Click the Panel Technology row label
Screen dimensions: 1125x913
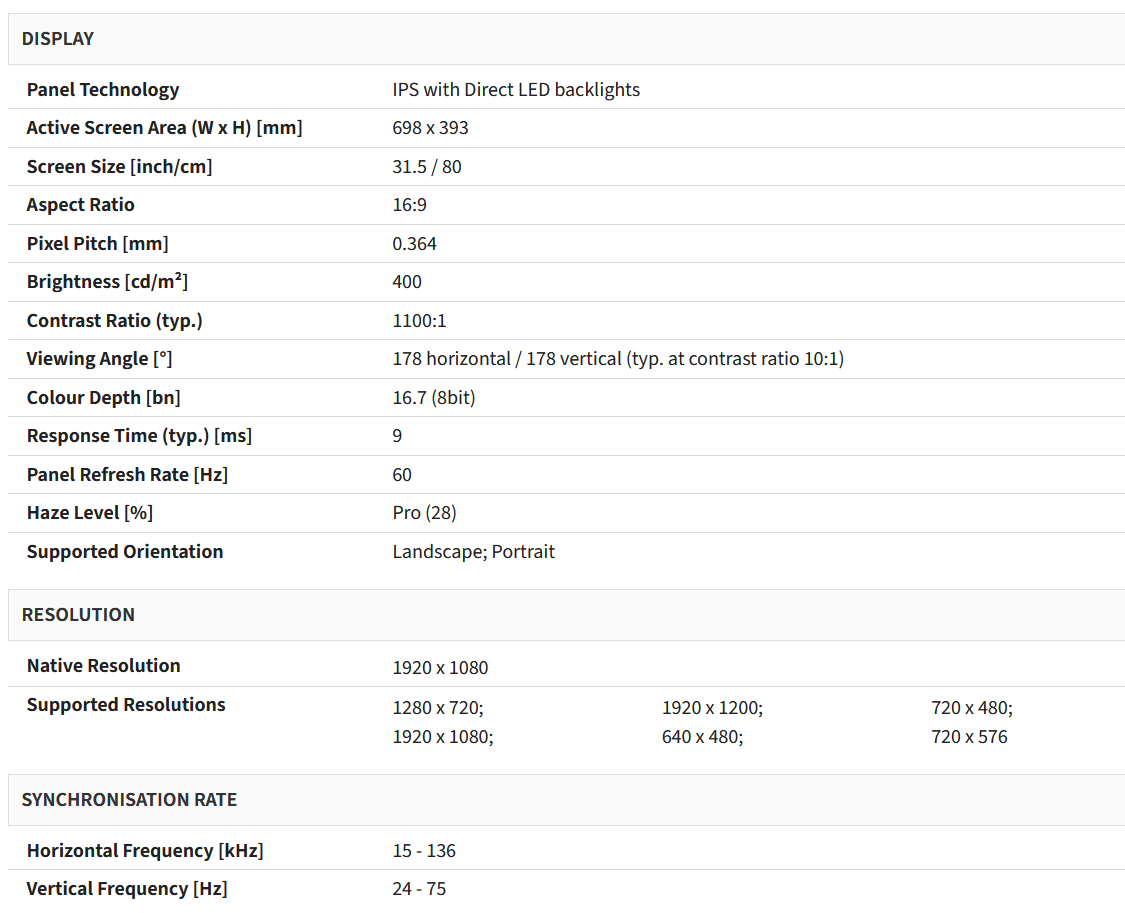[x=103, y=90]
